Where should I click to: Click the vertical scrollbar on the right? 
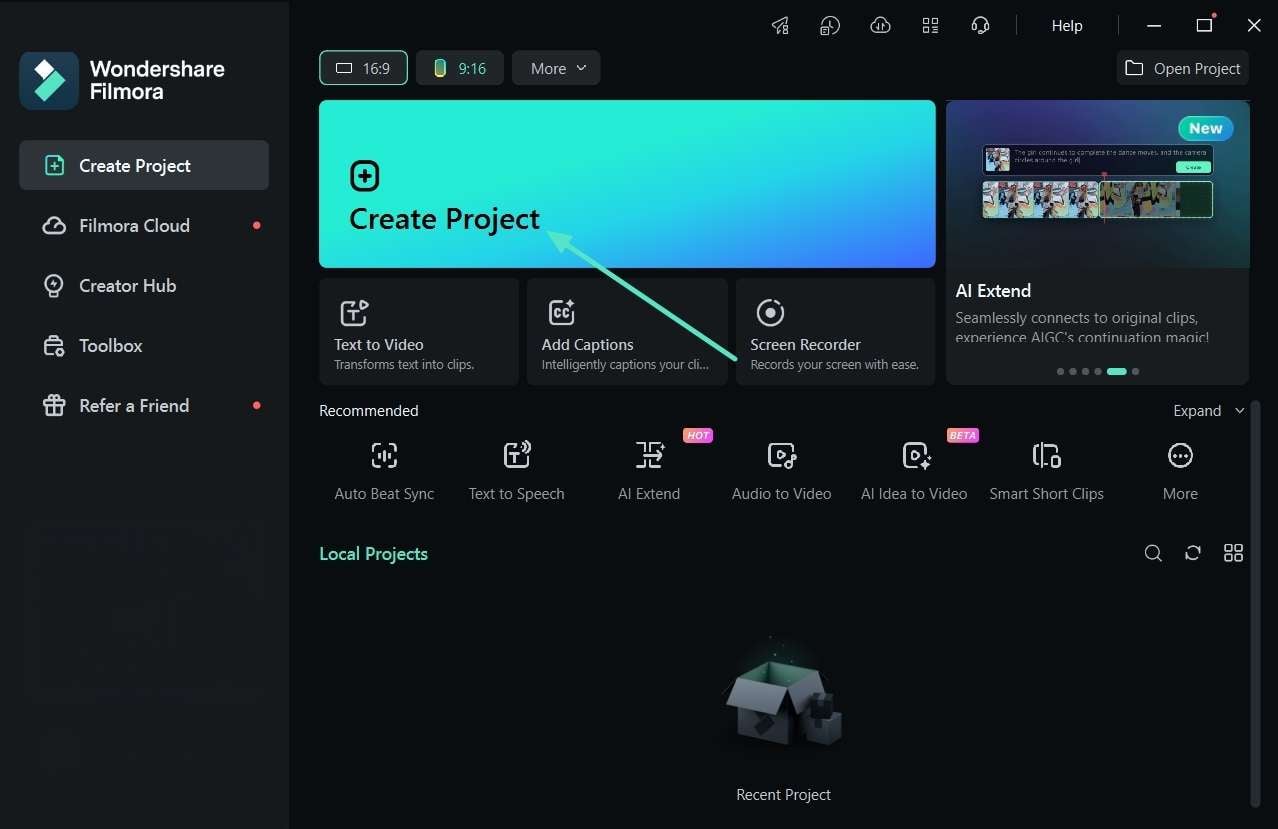point(1255,603)
